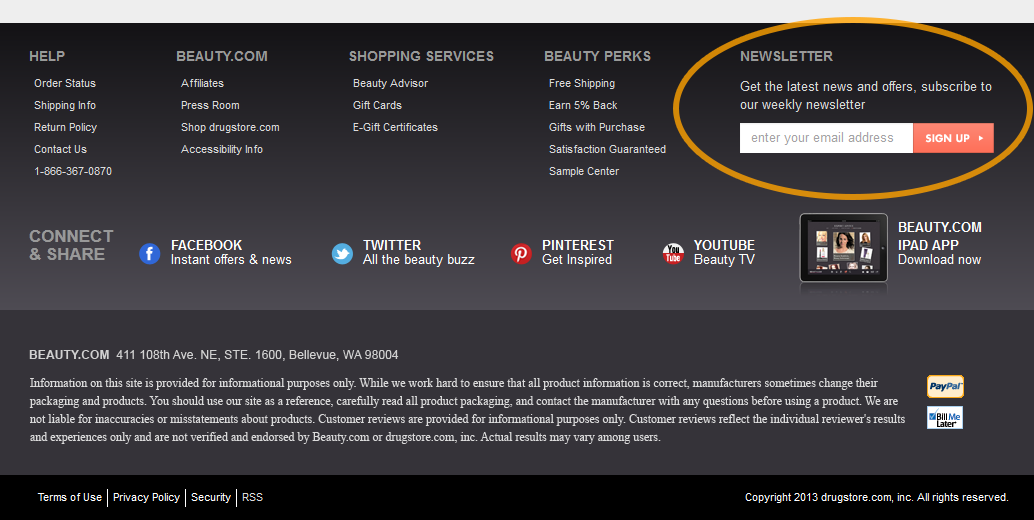
Task: Open the Accessibility Info link
Action: (x=222, y=150)
